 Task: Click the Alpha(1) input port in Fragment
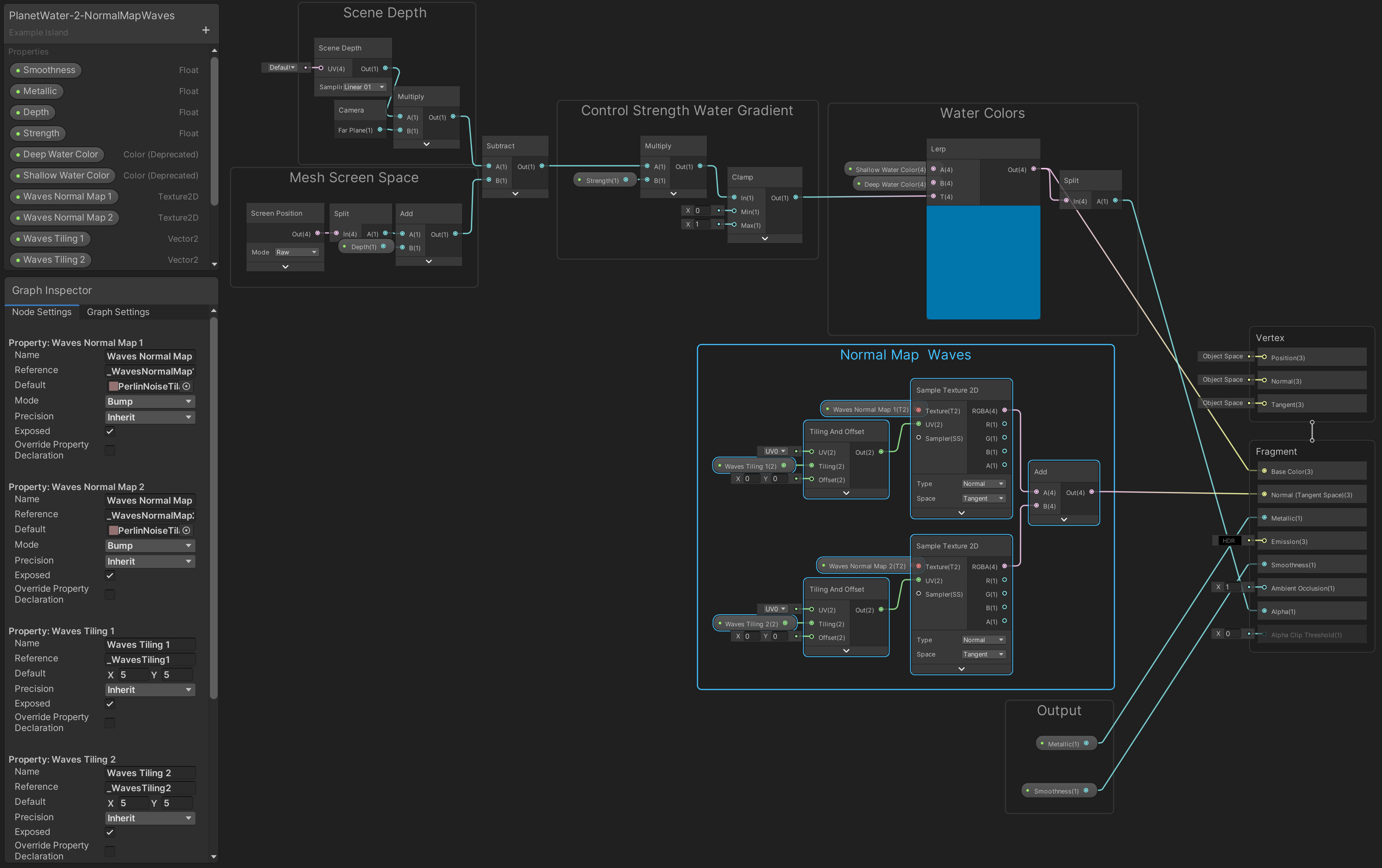tap(1264, 611)
